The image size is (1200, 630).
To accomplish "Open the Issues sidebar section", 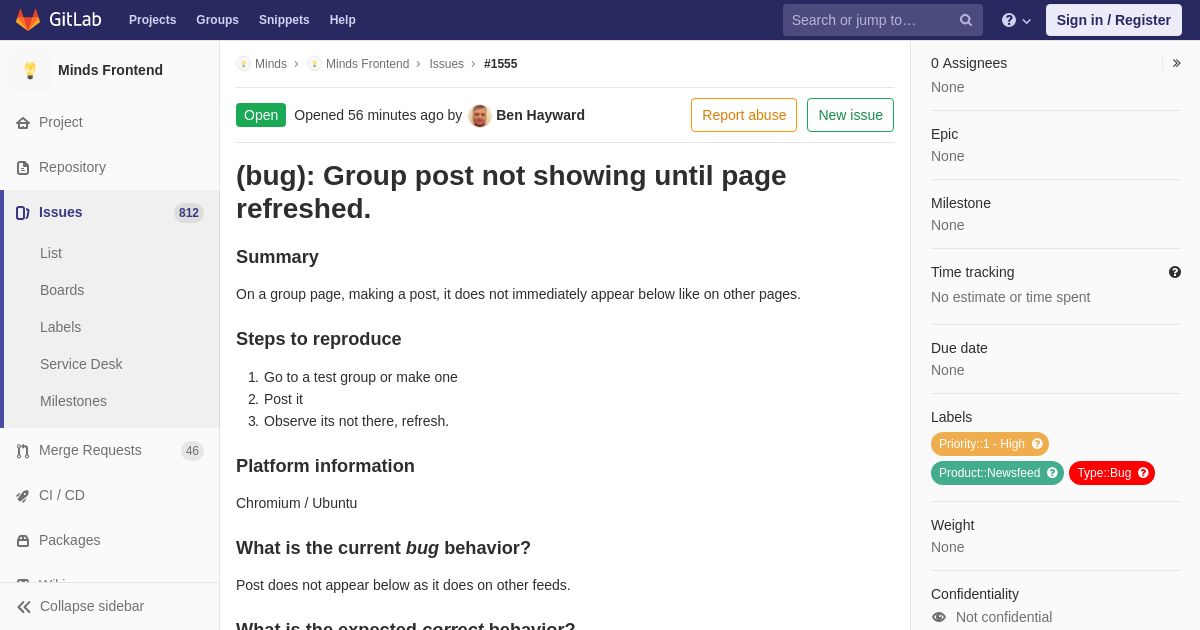I will 110,212.
